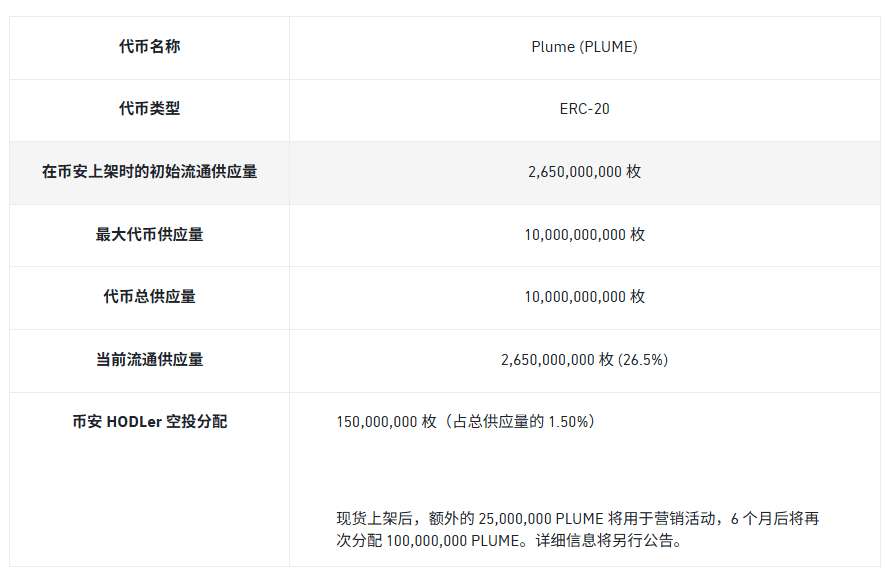Select the 150,000,000 枚 airdrop allocation text

tap(386, 421)
